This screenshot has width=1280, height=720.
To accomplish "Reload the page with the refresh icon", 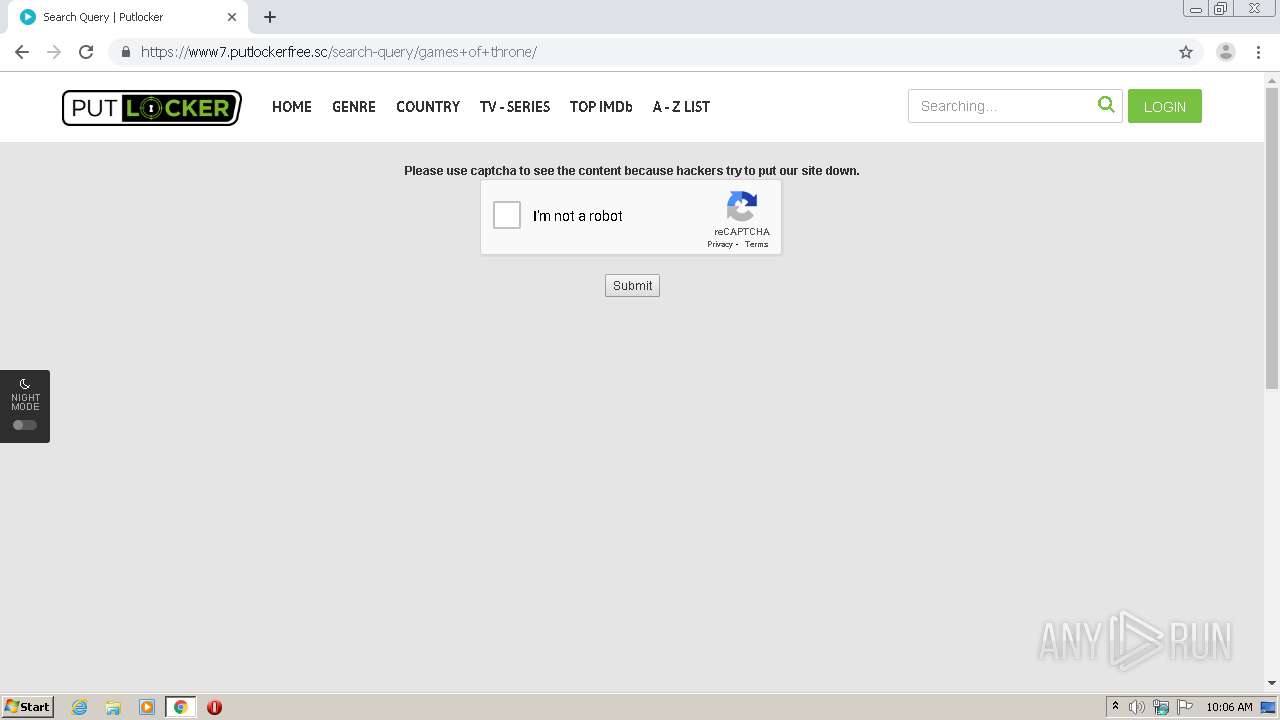I will (86, 52).
